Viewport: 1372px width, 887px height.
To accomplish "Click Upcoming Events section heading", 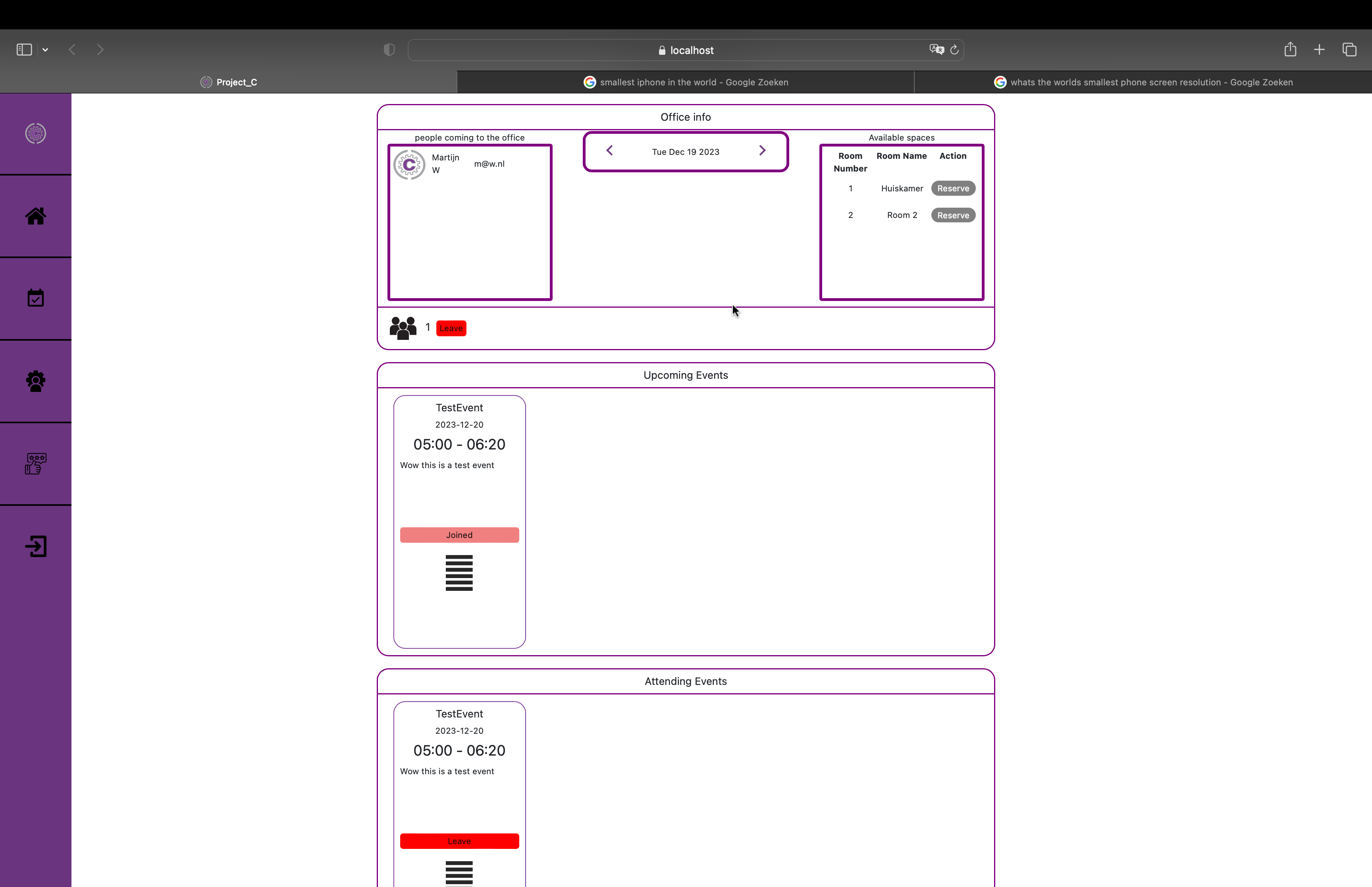I will [x=686, y=375].
